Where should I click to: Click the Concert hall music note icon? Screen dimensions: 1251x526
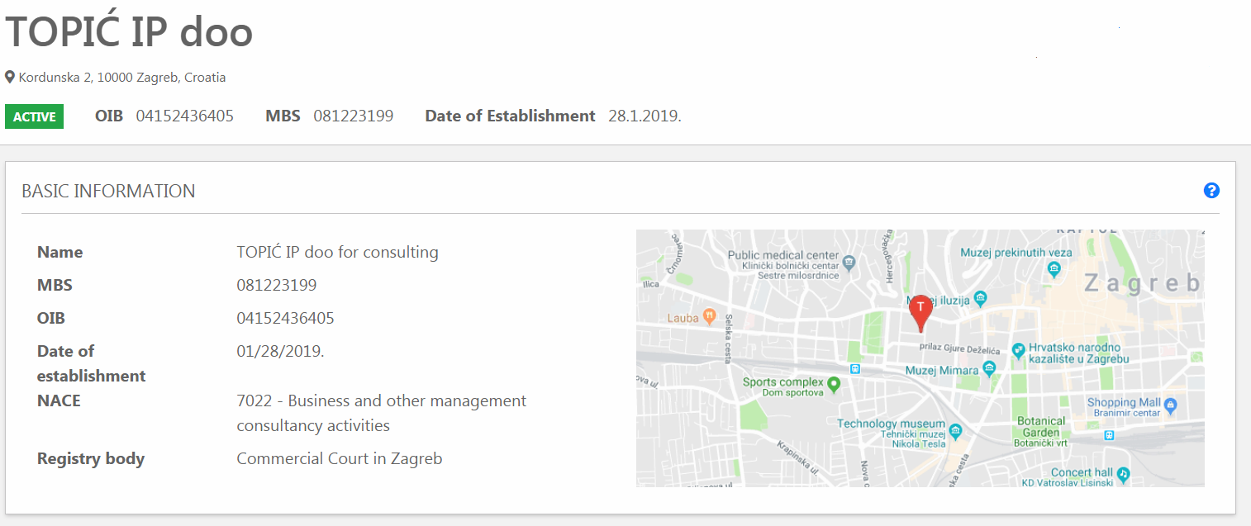point(1123,473)
